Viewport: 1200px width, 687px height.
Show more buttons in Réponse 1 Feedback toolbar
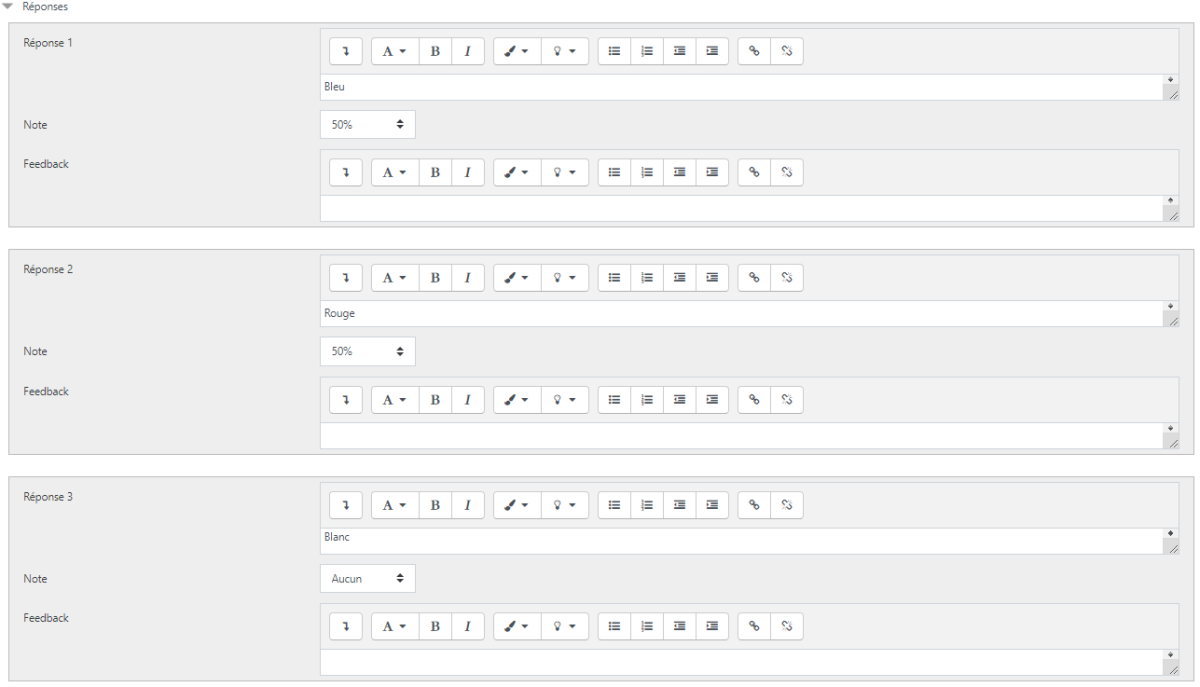tap(346, 173)
